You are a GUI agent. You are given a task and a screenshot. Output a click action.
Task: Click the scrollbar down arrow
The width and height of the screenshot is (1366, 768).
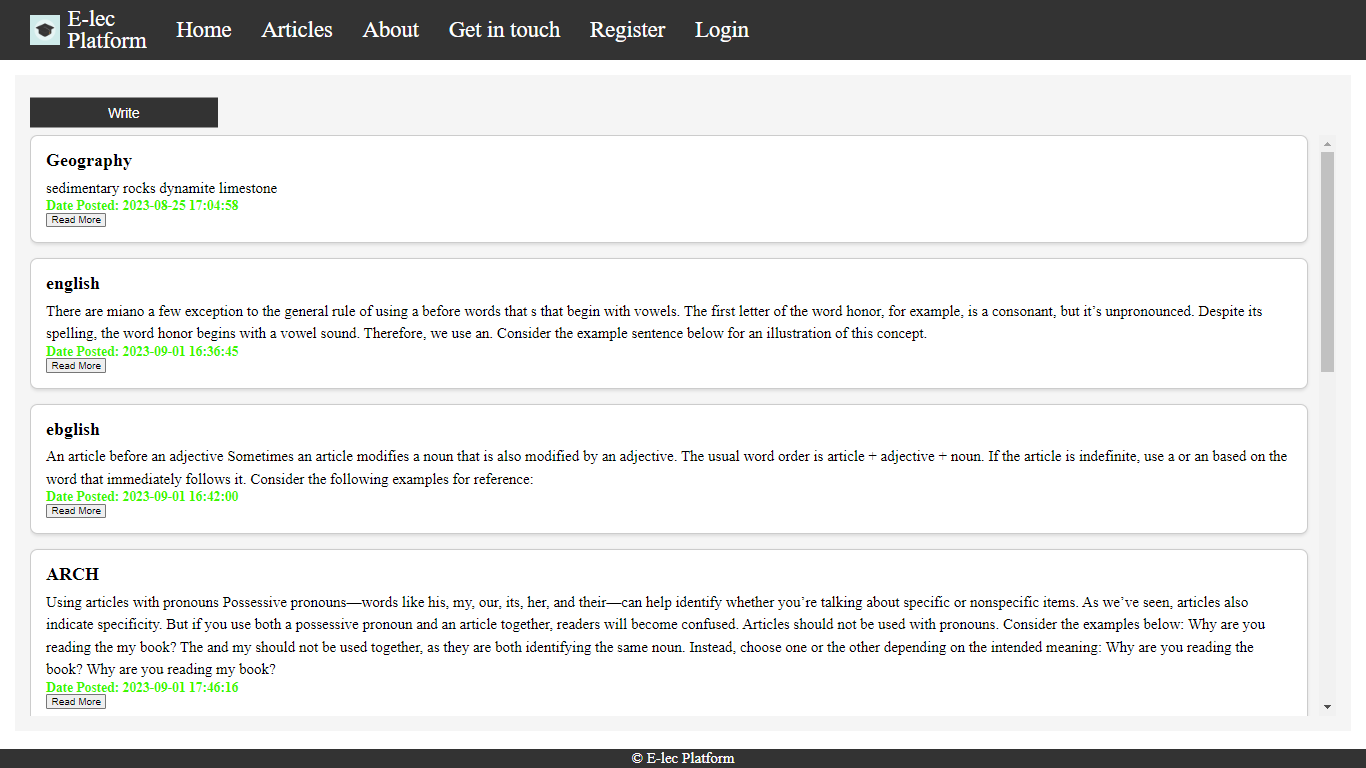[1327, 707]
